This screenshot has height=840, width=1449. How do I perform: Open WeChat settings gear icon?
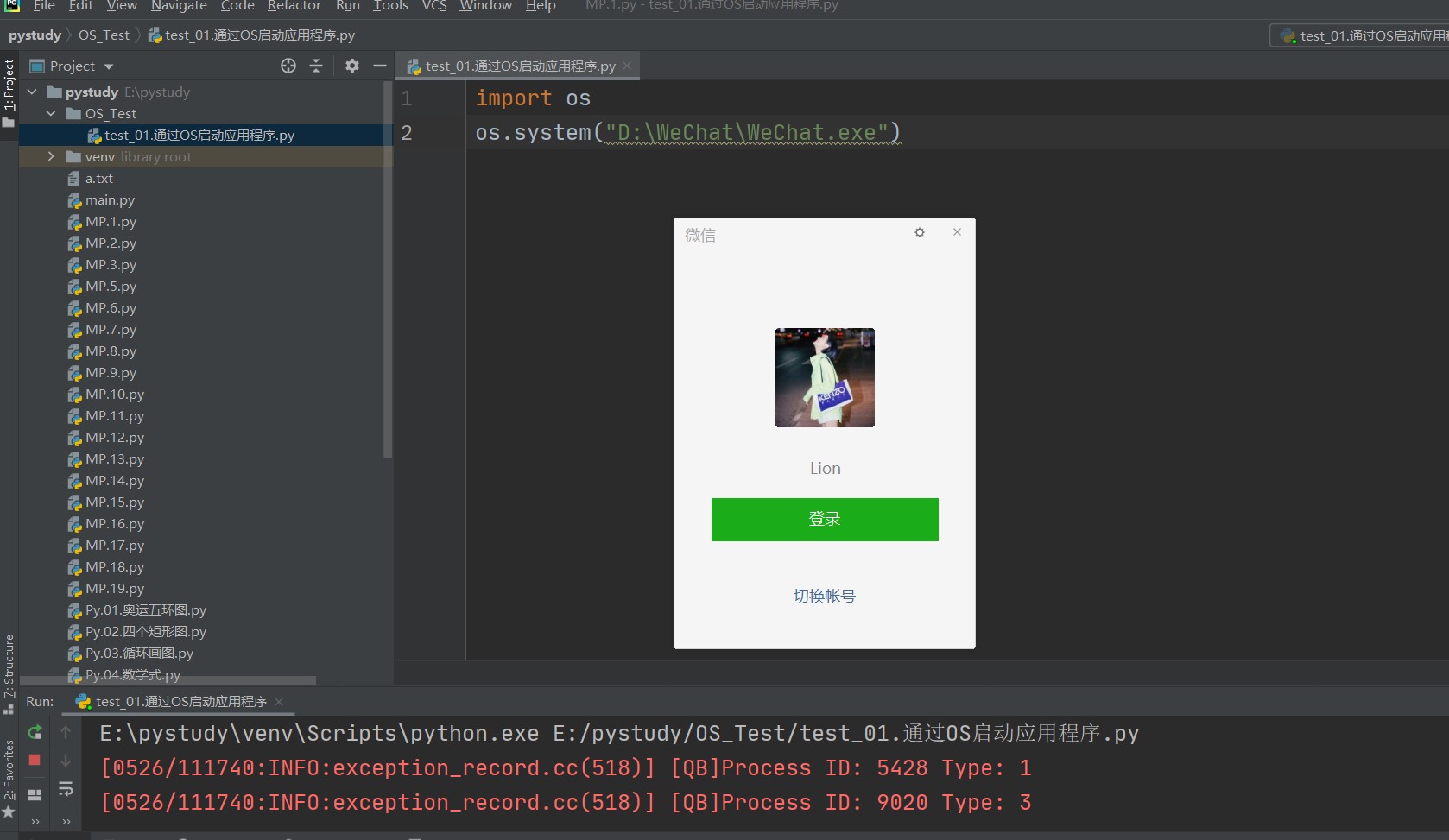[x=920, y=232]
